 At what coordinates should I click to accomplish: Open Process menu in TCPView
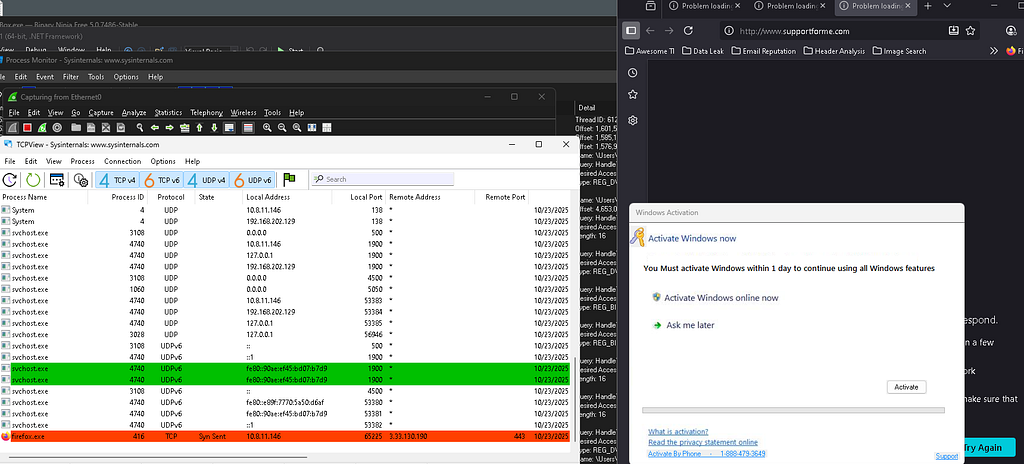(x=82, y=161)
